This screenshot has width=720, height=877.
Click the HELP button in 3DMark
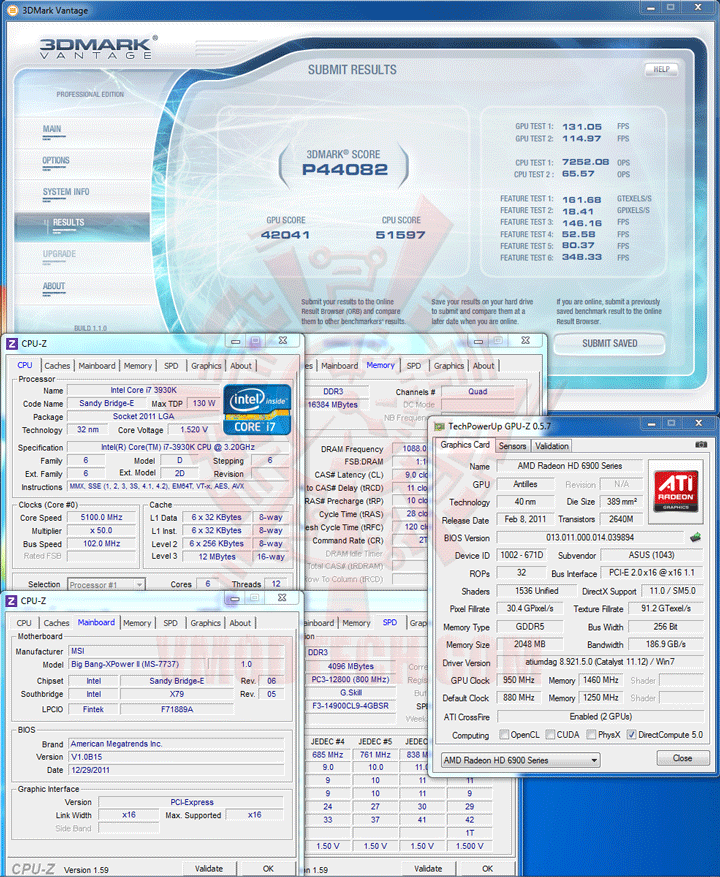[661, 69]
